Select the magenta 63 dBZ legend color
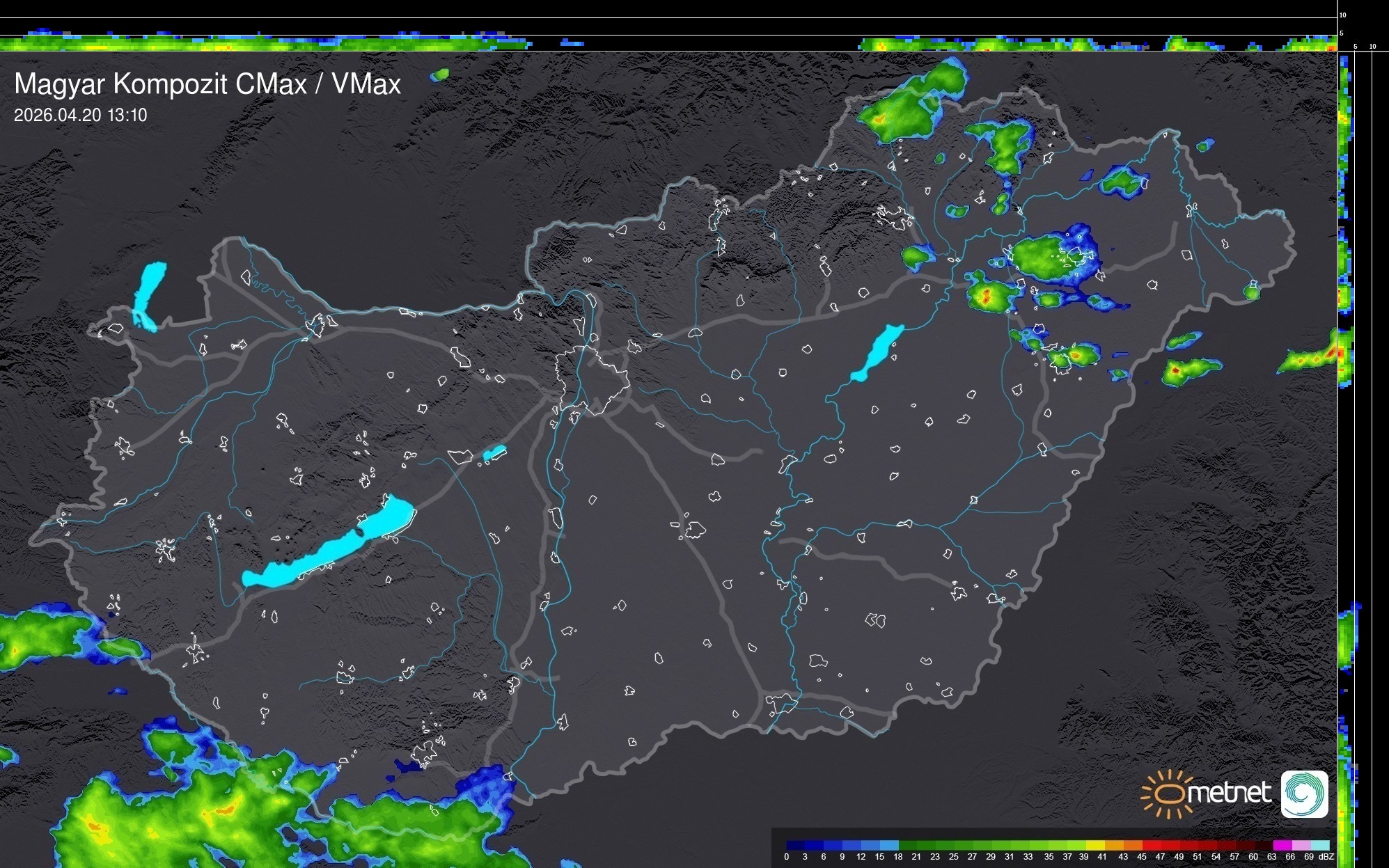Screen dimensions: 1389x868 point(1281,846)
